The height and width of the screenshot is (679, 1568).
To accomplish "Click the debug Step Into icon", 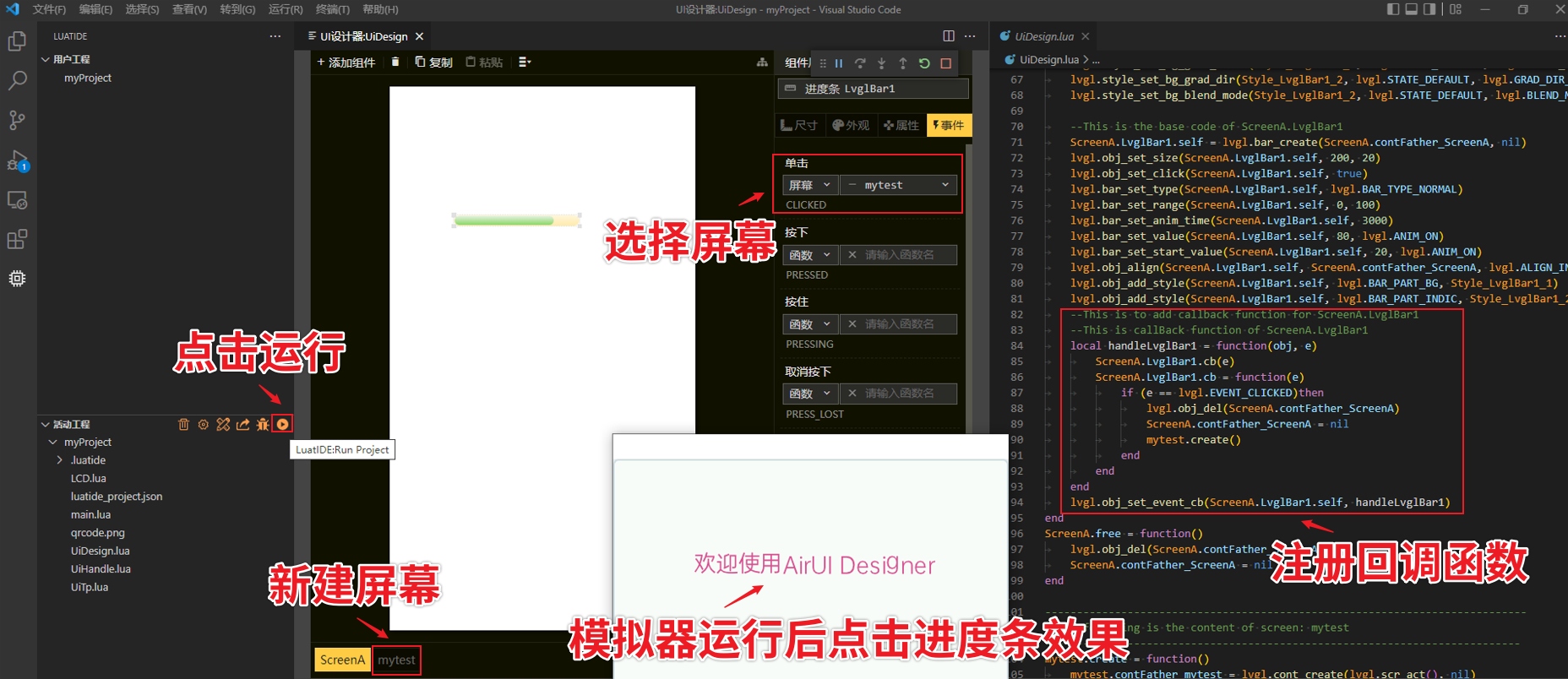I will click(x=881, y=63).
